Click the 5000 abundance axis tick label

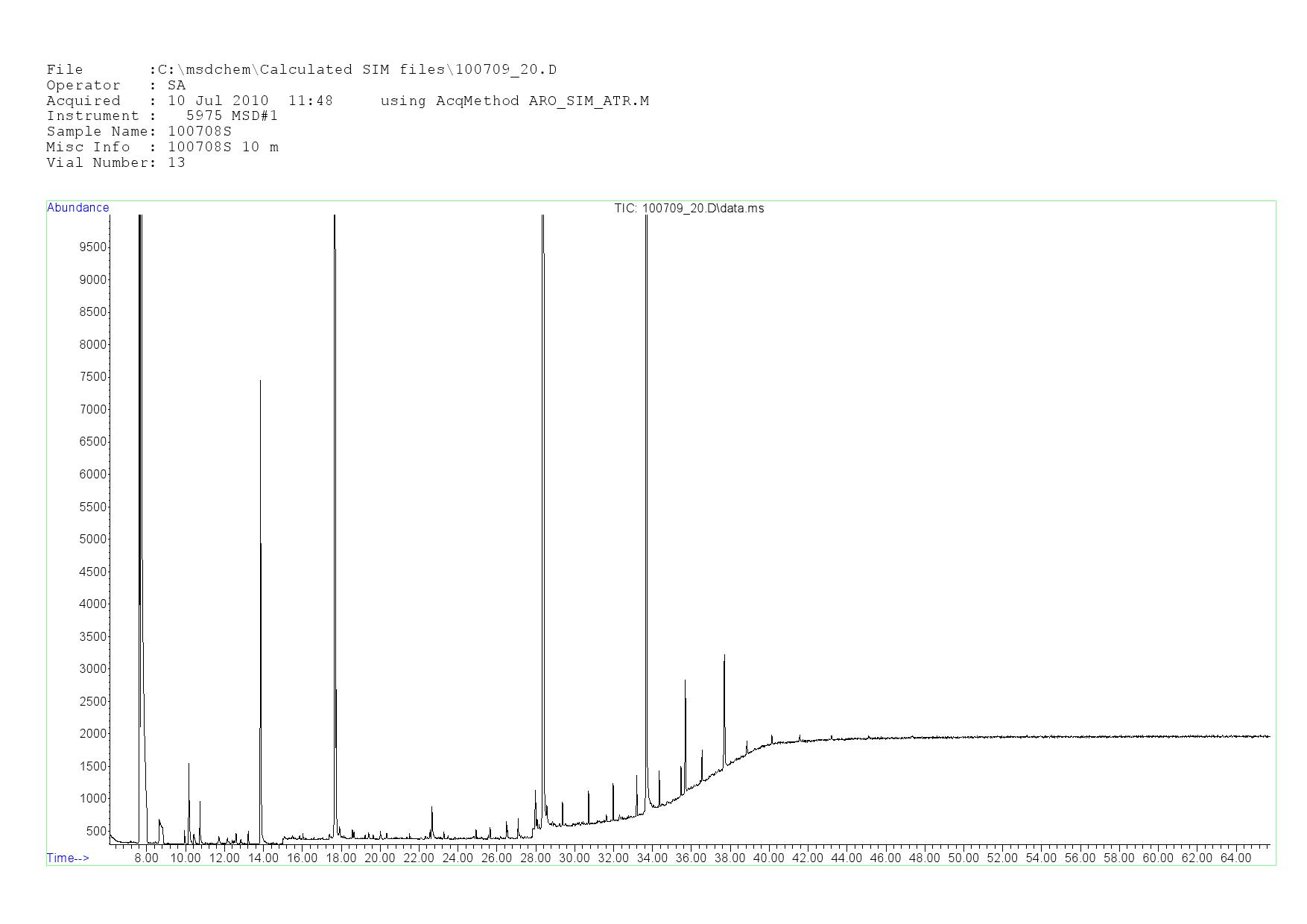(x=92, y=539)
